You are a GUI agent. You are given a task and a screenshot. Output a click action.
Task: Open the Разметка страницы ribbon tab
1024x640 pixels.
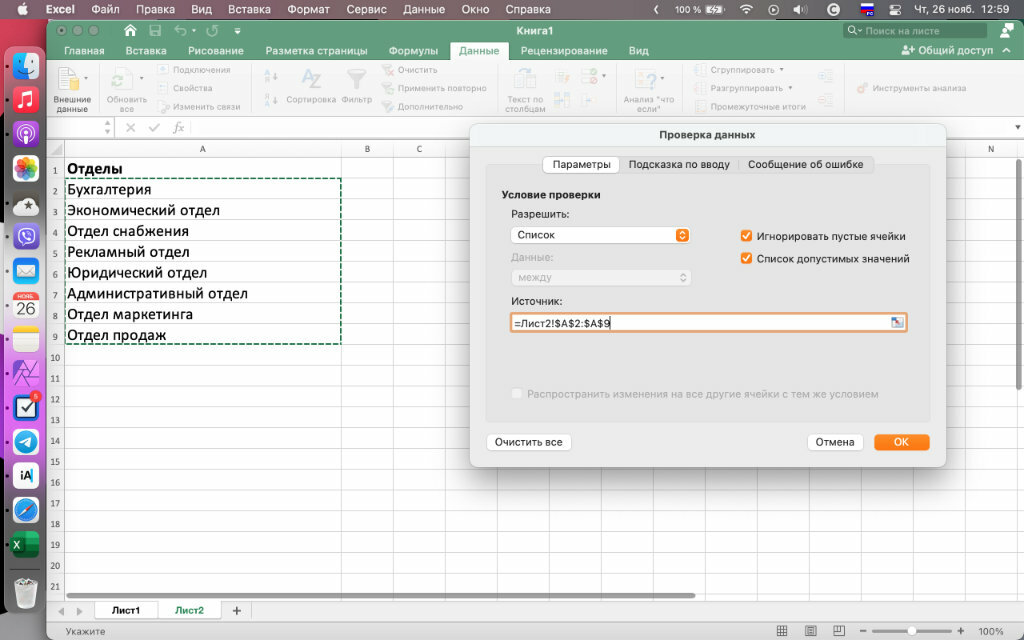point(316,51)
